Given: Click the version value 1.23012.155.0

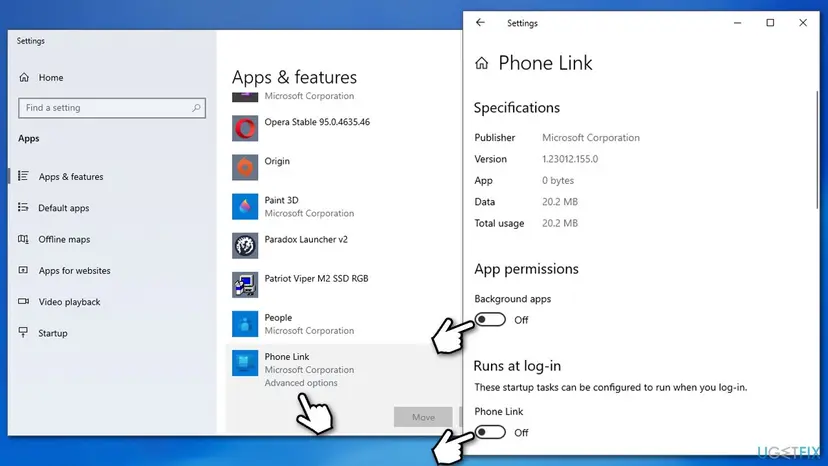Looking at the screenshot, I should [570, 159].
